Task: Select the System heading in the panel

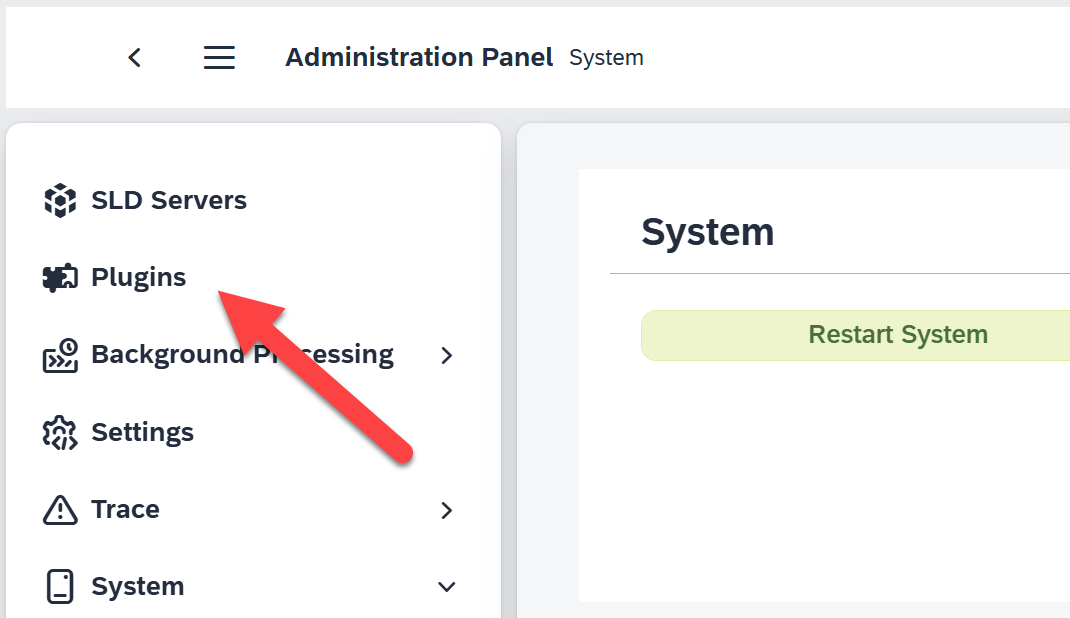Action: pyautogui.click(x=707, y=231)
